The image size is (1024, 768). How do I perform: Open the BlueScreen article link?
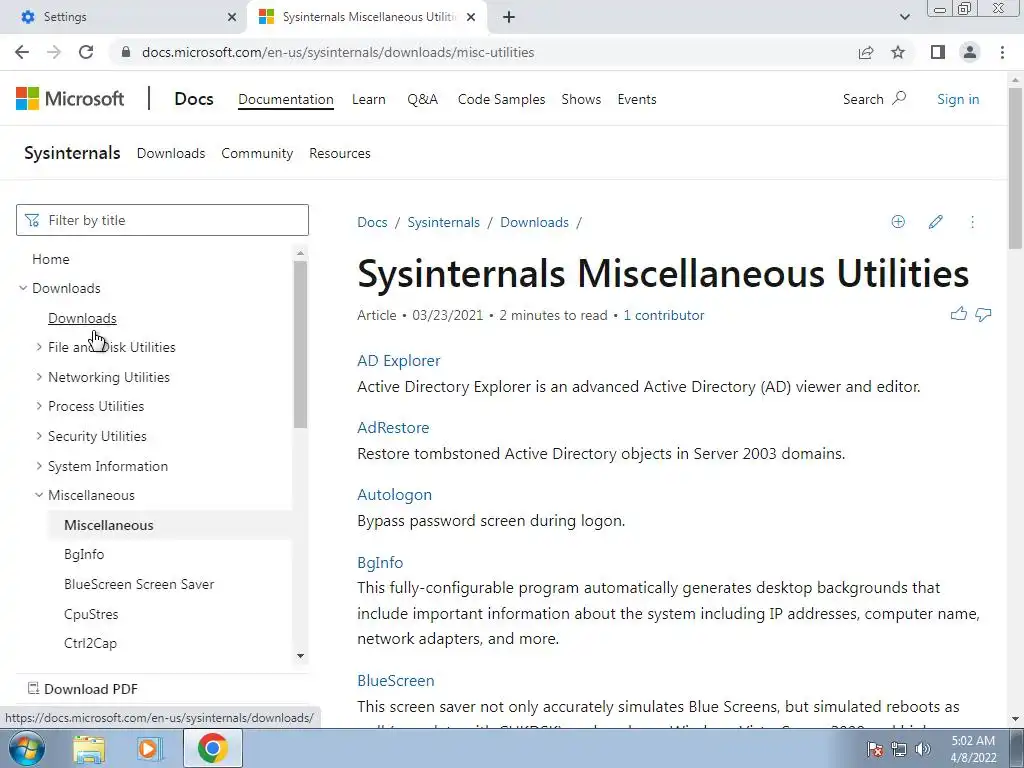click(x=396, y=680)
